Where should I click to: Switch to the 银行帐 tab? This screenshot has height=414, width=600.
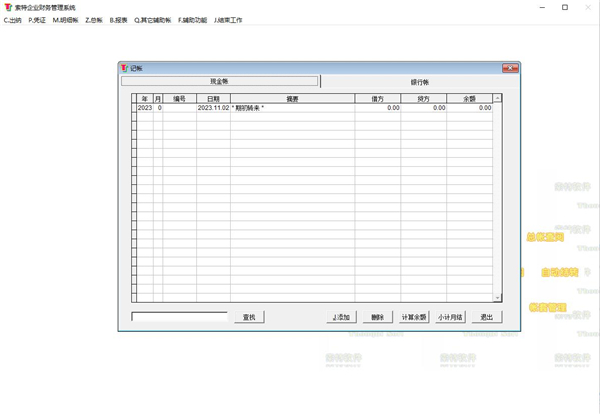[x=420, y=82]
